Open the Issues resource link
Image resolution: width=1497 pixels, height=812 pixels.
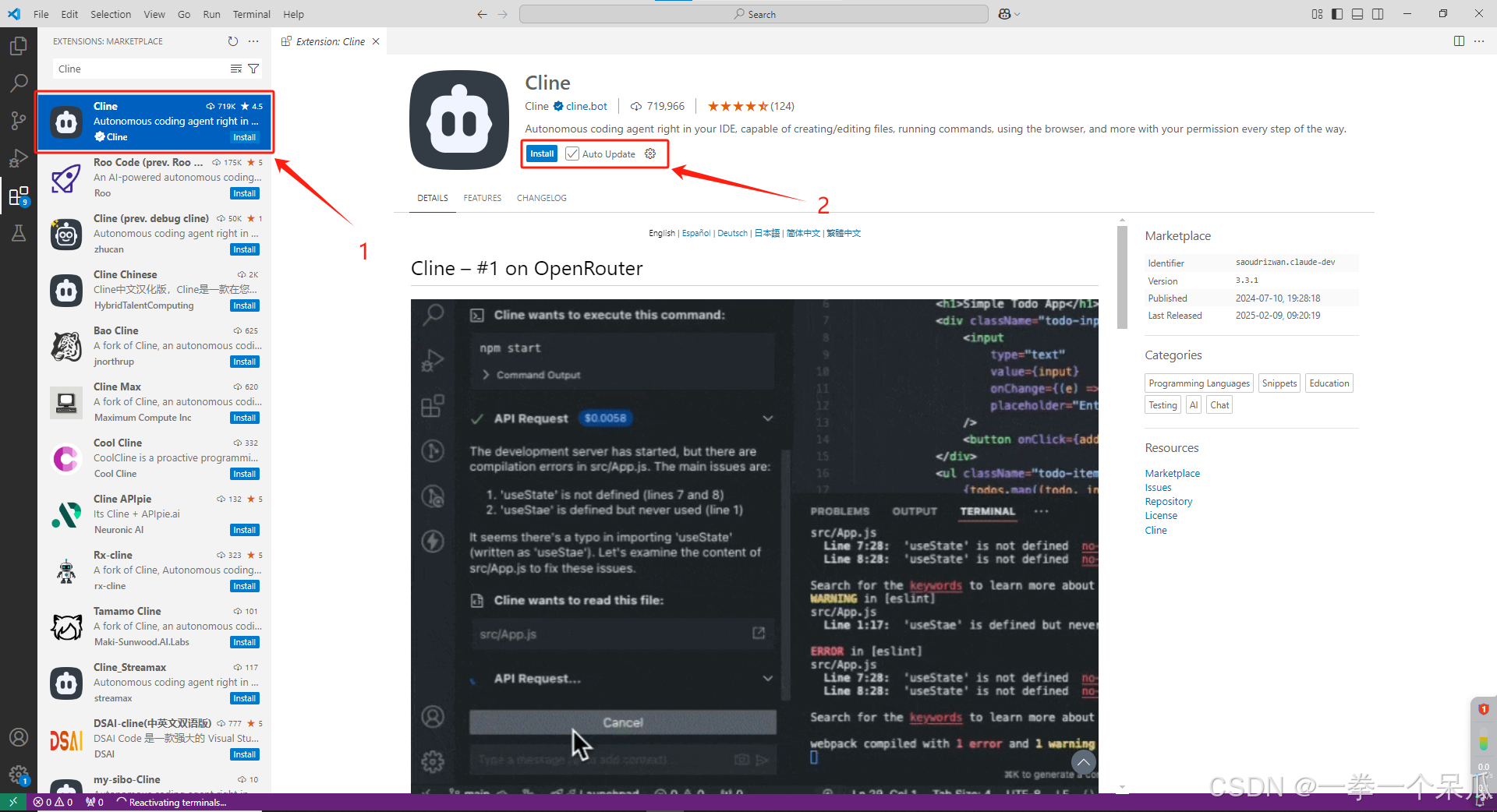[x=1158, y=488]
